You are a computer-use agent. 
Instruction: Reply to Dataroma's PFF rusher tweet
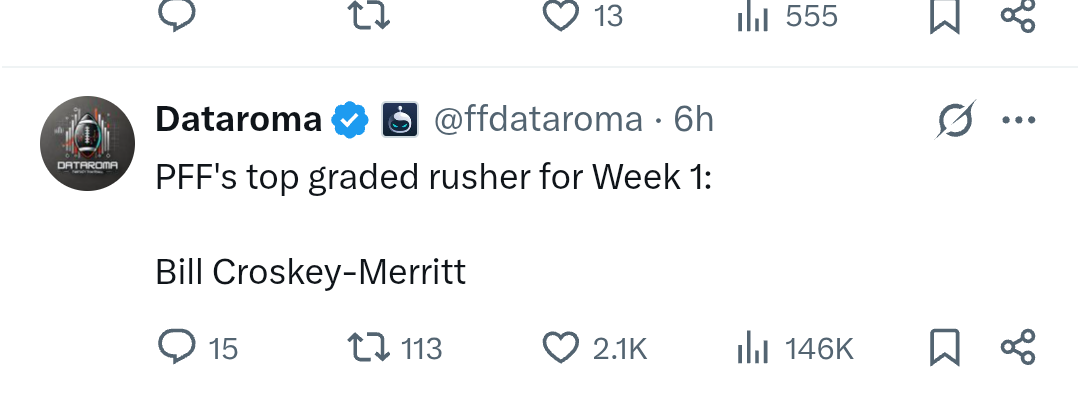pyautogui.click(x=198, y=347)
